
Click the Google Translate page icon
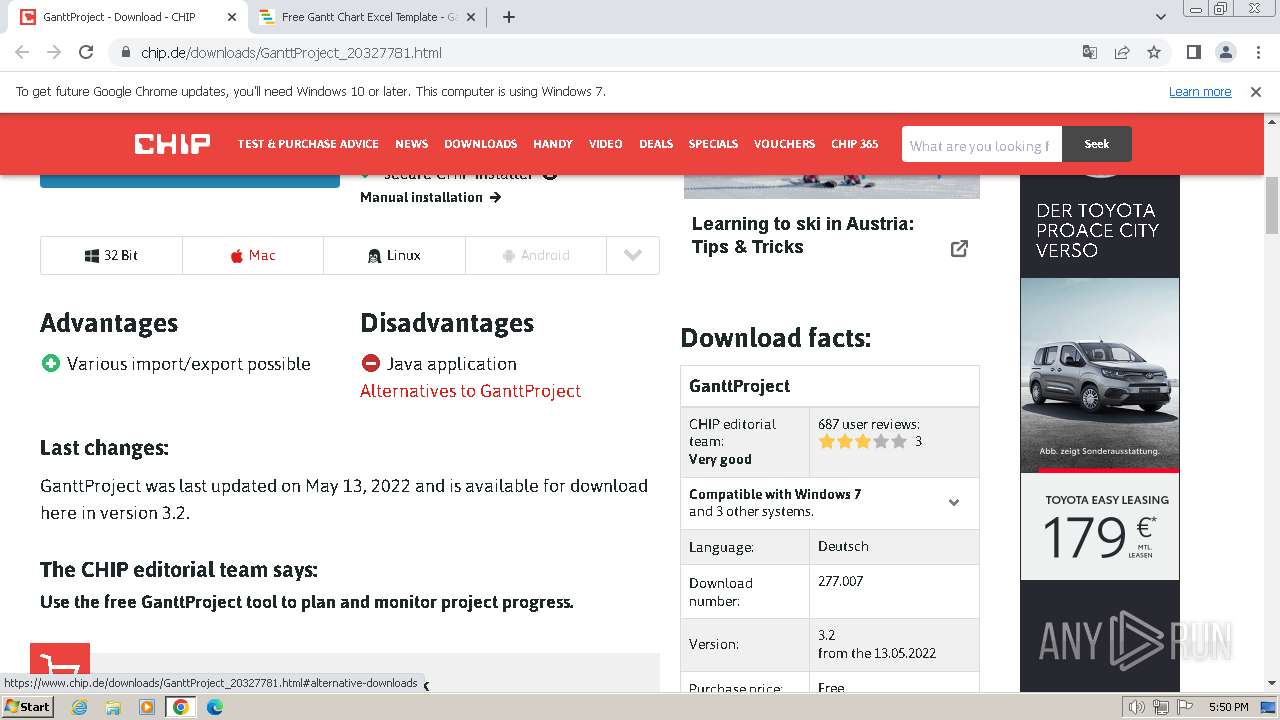tap(1090, 52)
